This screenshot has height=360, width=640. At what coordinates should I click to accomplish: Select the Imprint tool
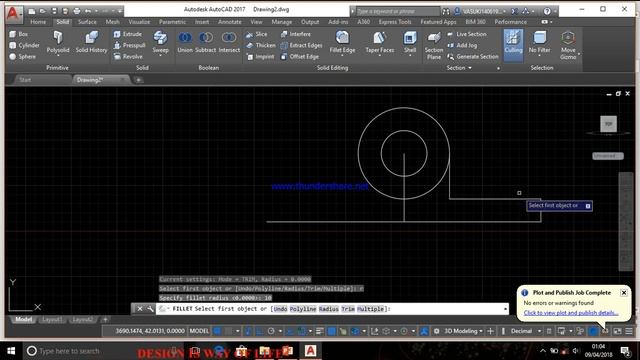pyautogui.click(x=260, y=57)
